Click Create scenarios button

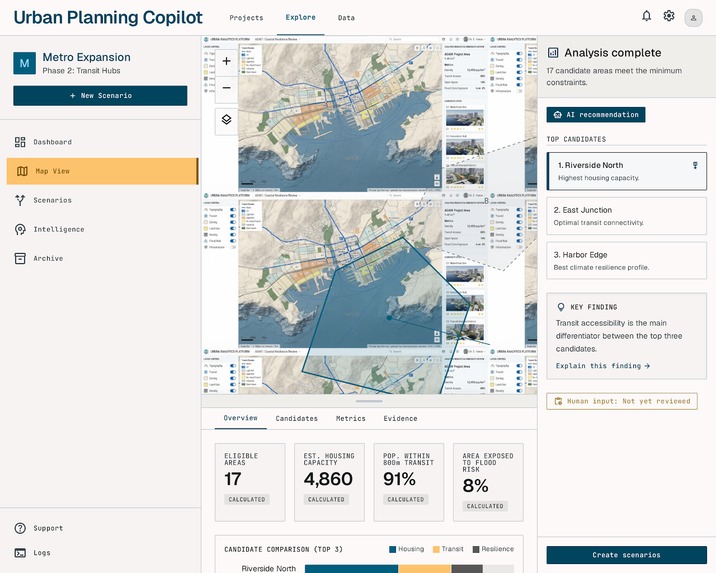pos(626,555)
